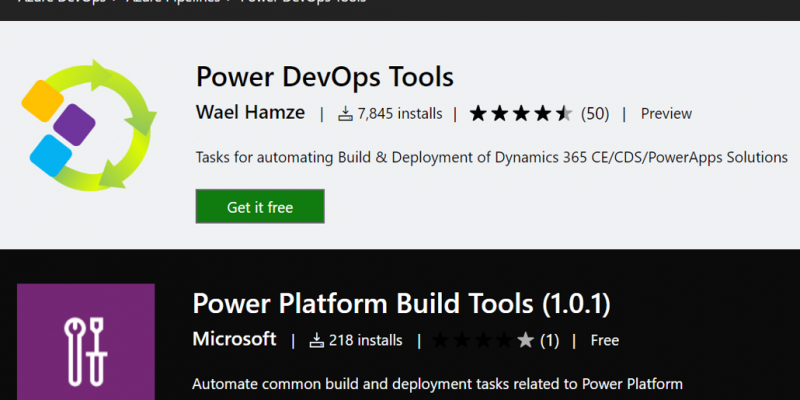
Task: Select the Automate common build description text
Action: click(437, 384)
